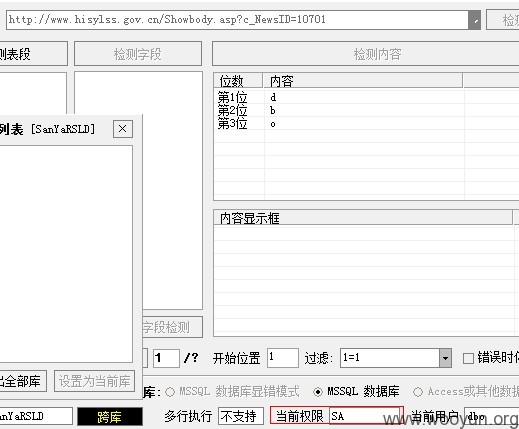Click the 开始位置 input field
The width and height of the screenshot is (519, 429).
283,358
